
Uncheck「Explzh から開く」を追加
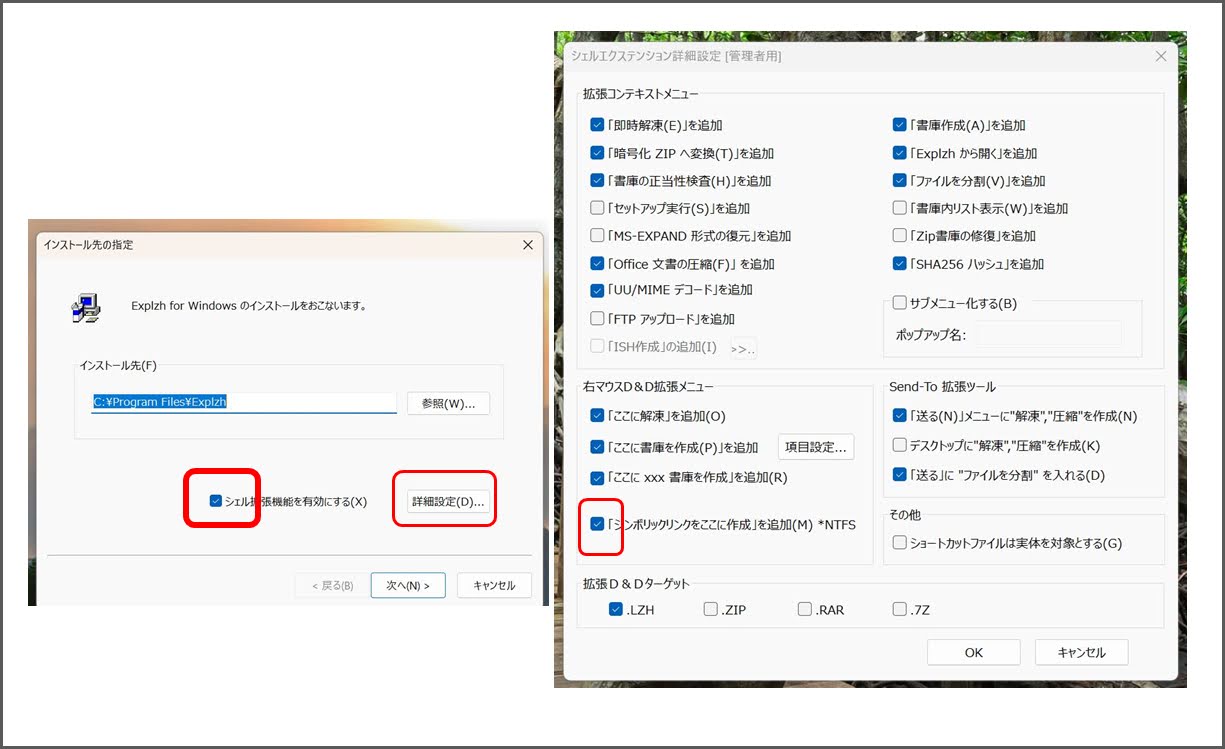click(899, 153)
